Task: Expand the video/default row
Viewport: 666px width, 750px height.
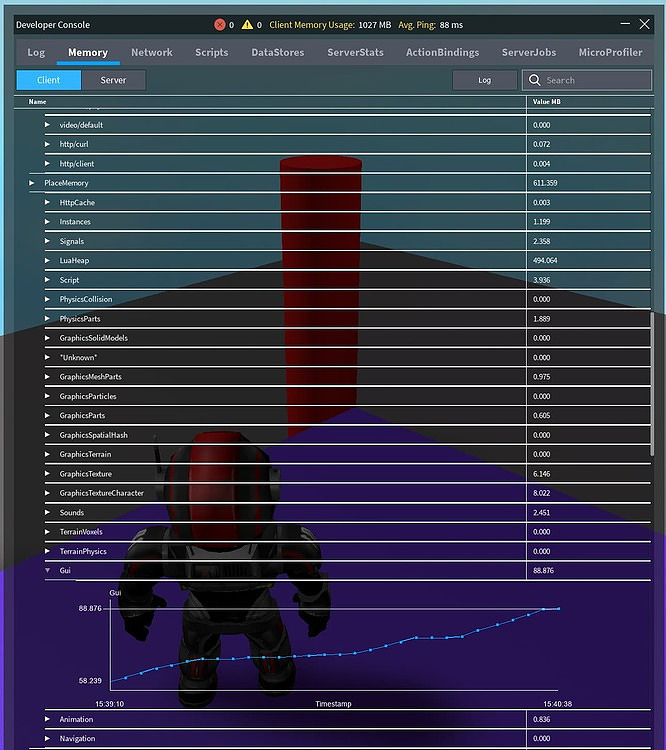Action: point(47,125)
